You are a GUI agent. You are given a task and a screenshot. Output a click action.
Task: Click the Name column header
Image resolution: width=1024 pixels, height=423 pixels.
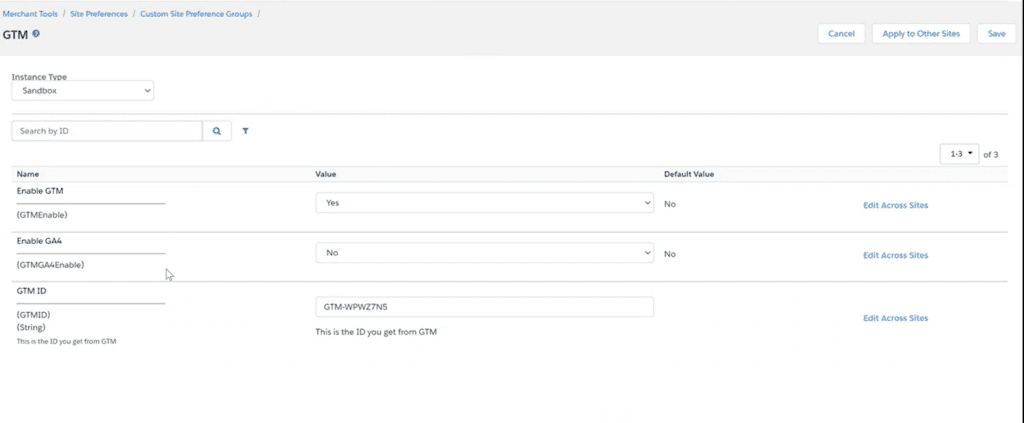pyautogui.click(x=28, y=174)
